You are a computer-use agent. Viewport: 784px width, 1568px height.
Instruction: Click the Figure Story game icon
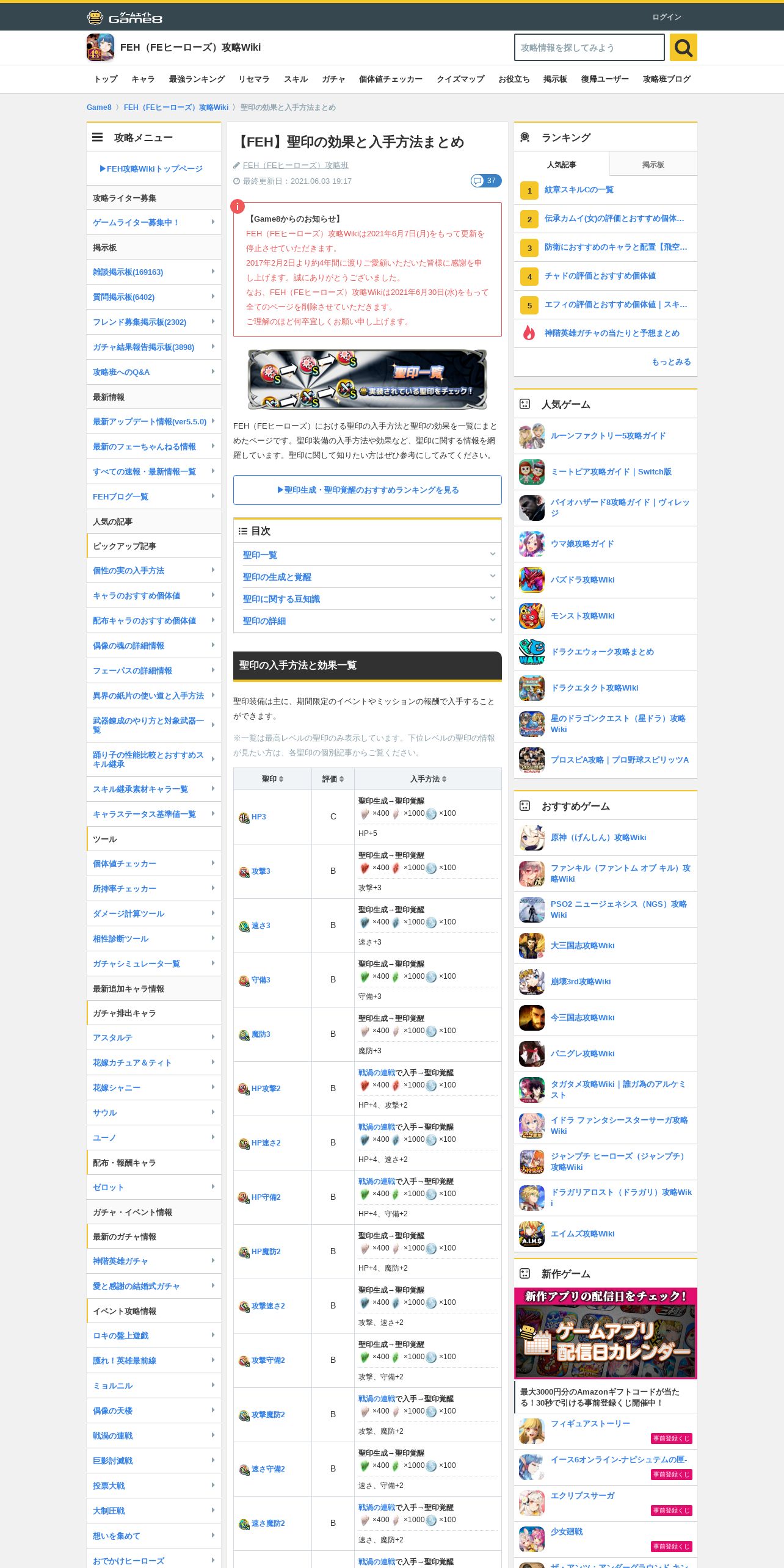(x=532, y=1431)
